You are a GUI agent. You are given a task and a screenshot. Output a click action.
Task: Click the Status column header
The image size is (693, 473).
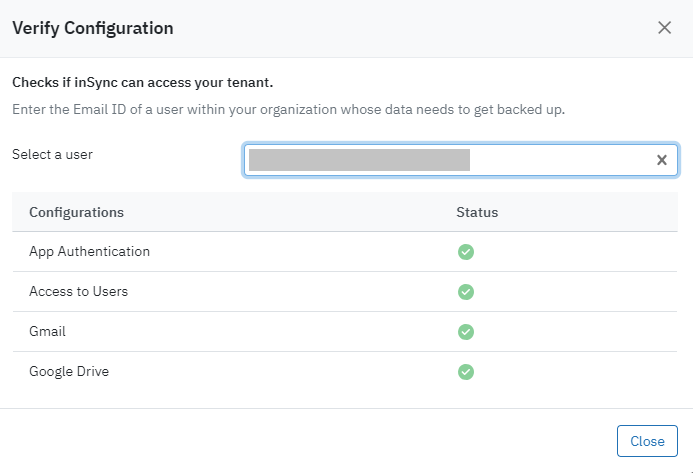point(477,212)
